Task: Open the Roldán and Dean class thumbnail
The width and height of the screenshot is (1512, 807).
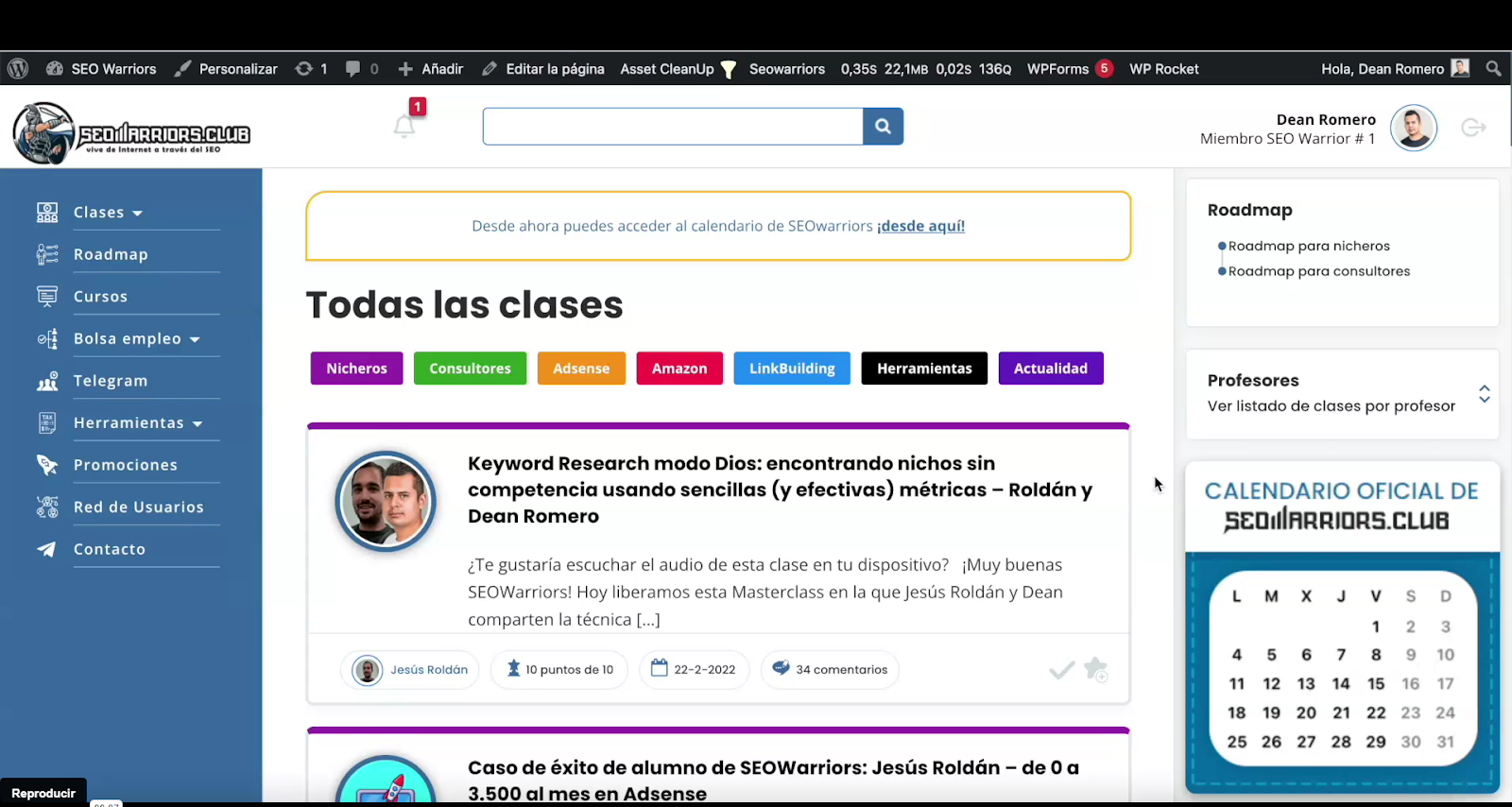Action: tap(386, 502)
